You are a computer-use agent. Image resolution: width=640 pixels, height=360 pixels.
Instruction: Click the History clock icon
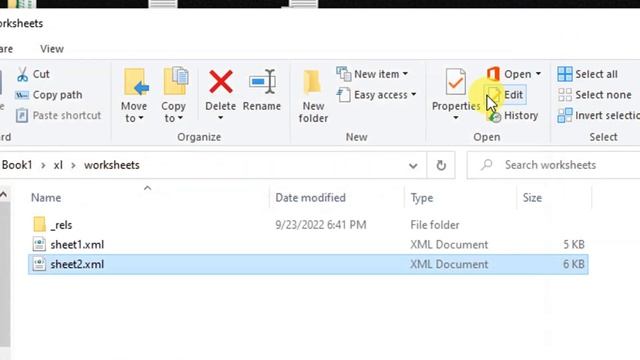coord(495,117)
